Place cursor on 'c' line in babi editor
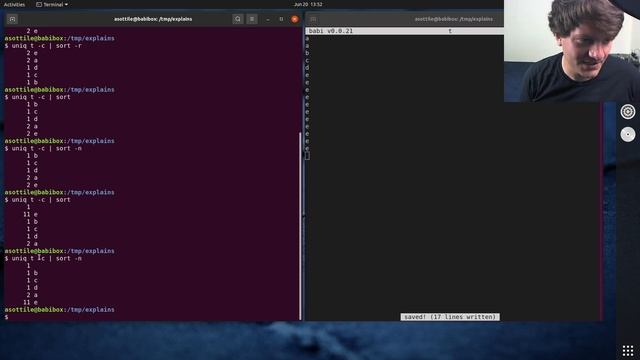Image resolution: width=640 pixels, height=360 pixels. tap(307, 60)
